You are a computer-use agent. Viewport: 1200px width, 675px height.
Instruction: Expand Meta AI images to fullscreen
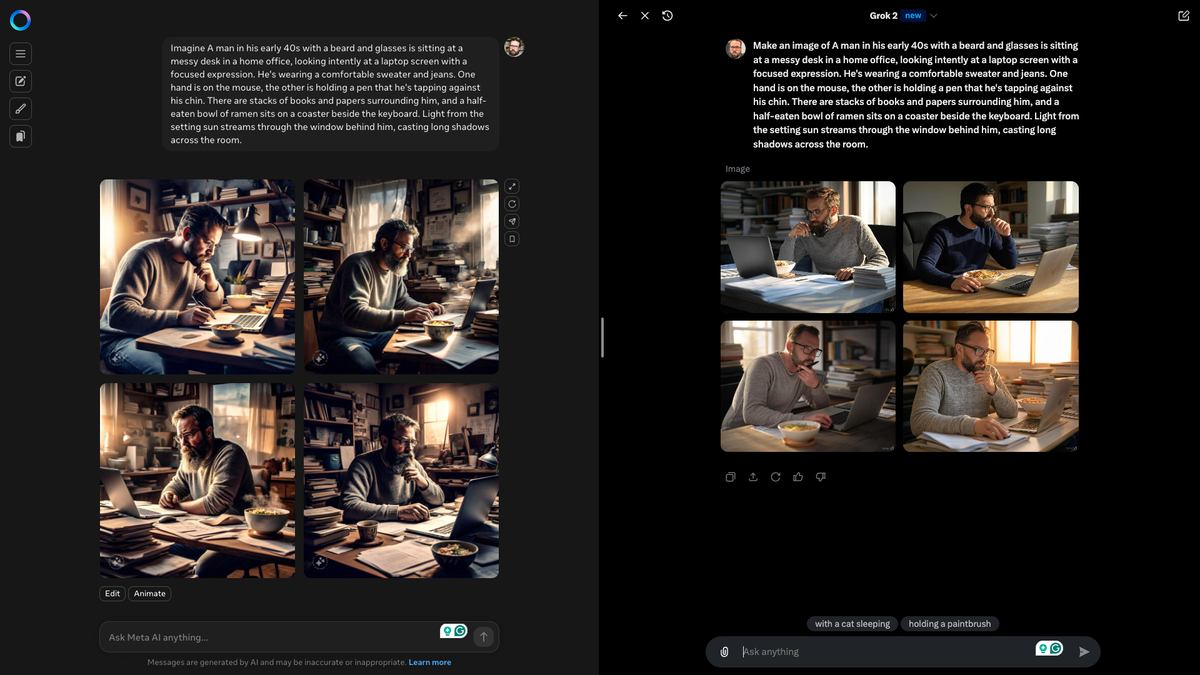pyautogui.click(x=512, y=186)
